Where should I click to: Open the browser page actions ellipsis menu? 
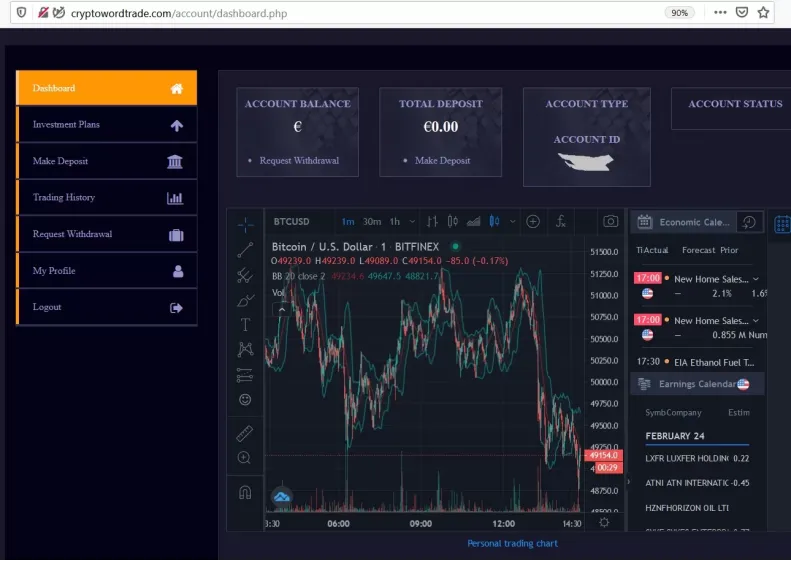pyautogui.click(x=720, y=13)
